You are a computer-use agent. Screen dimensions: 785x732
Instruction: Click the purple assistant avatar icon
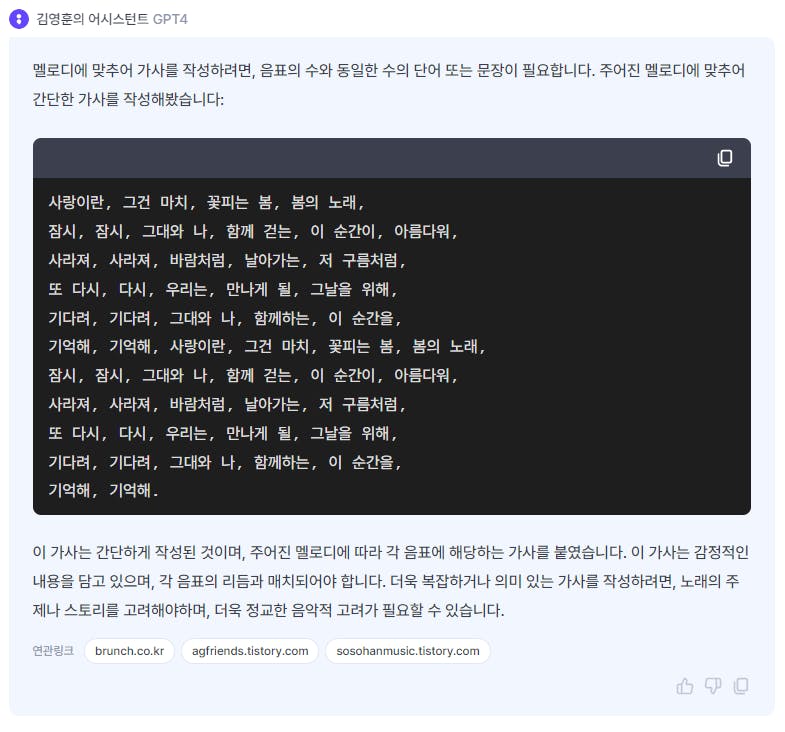tap(19, 19)
